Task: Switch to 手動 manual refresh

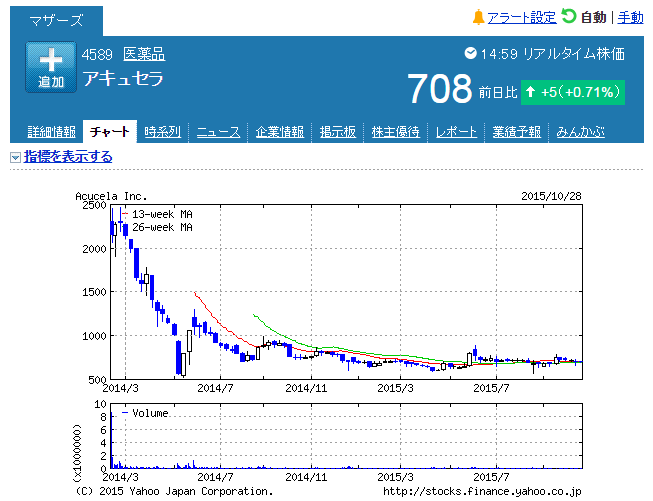Action: (630, 17)
